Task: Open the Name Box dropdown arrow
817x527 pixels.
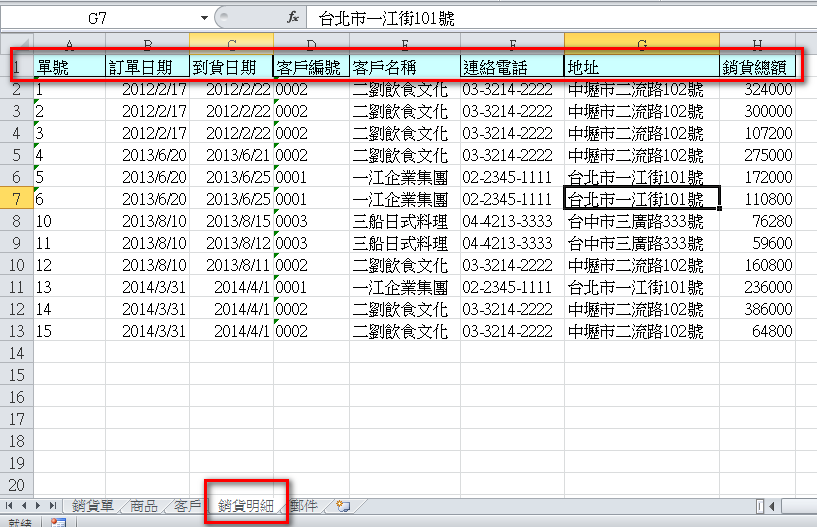Action: coord(204,18)
